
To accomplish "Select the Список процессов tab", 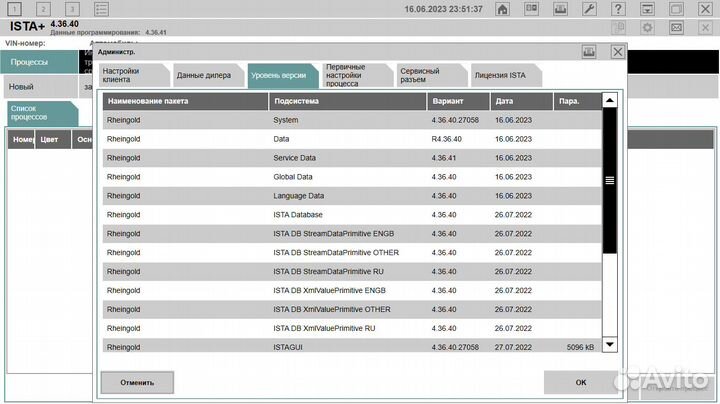I will 42,113.
